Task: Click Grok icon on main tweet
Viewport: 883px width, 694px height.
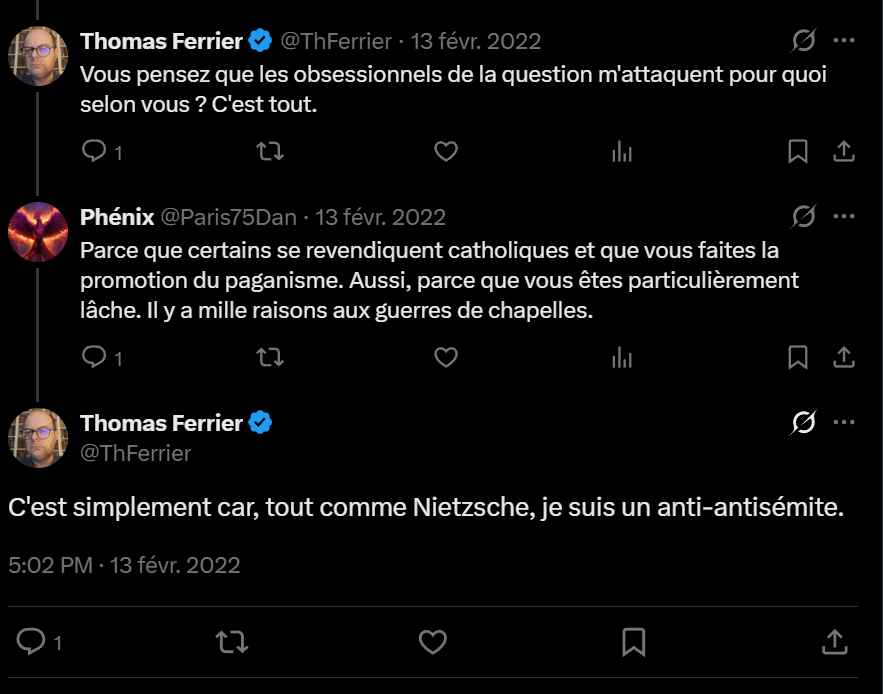Action: click(802, 423)
